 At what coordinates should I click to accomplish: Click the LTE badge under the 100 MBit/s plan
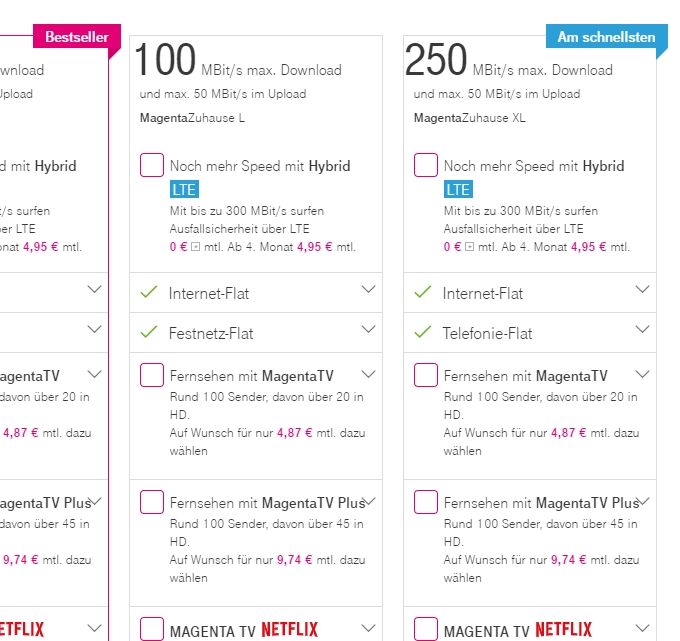pos(184,189)
